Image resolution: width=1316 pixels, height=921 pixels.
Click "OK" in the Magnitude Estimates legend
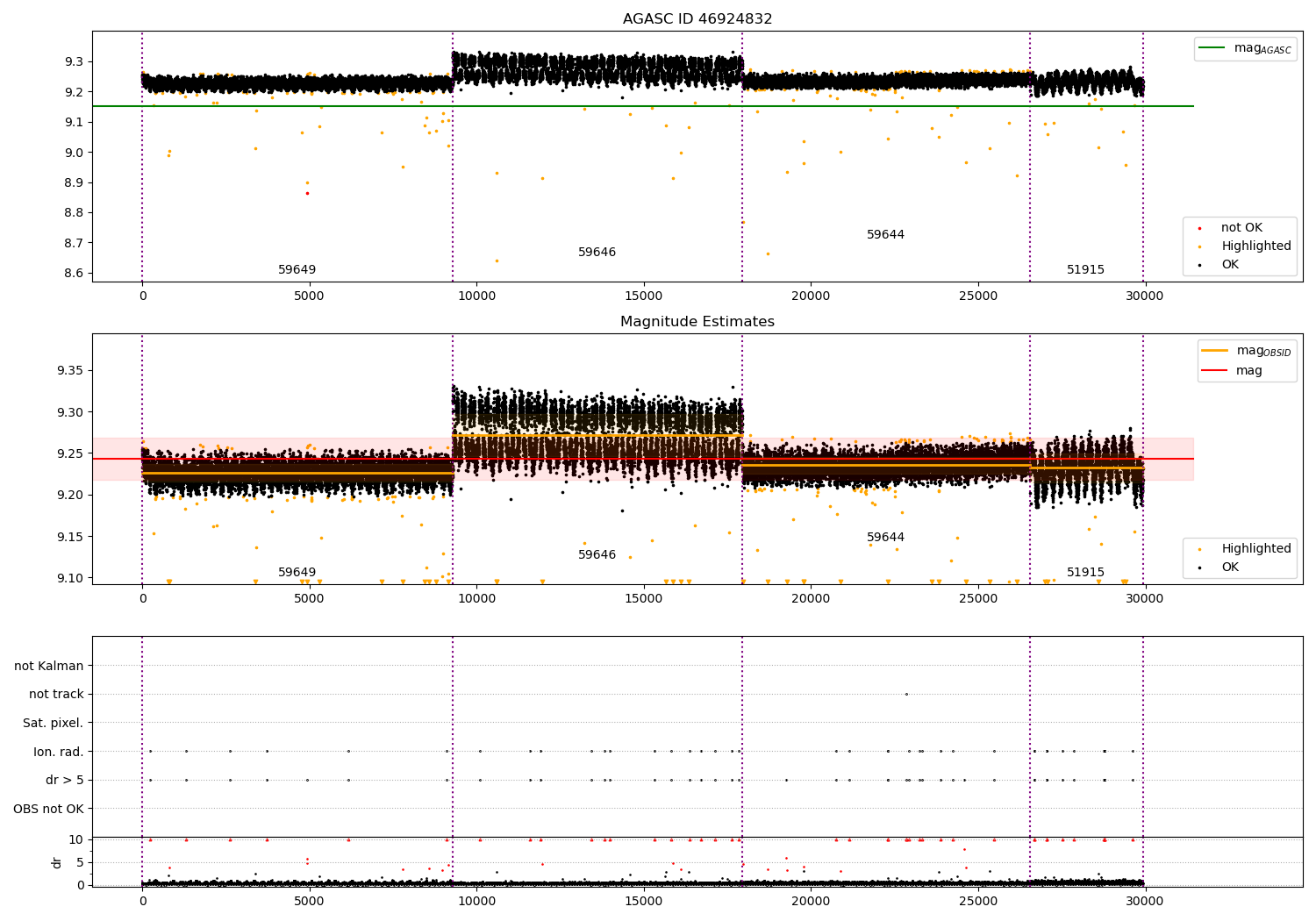[1230, 568]
